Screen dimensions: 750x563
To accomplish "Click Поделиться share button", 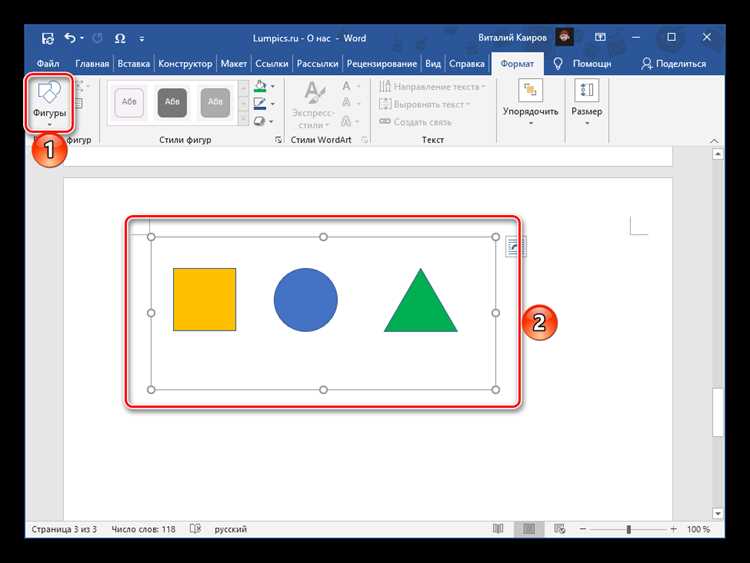I will pyautogui.click(x=673, y=63).
